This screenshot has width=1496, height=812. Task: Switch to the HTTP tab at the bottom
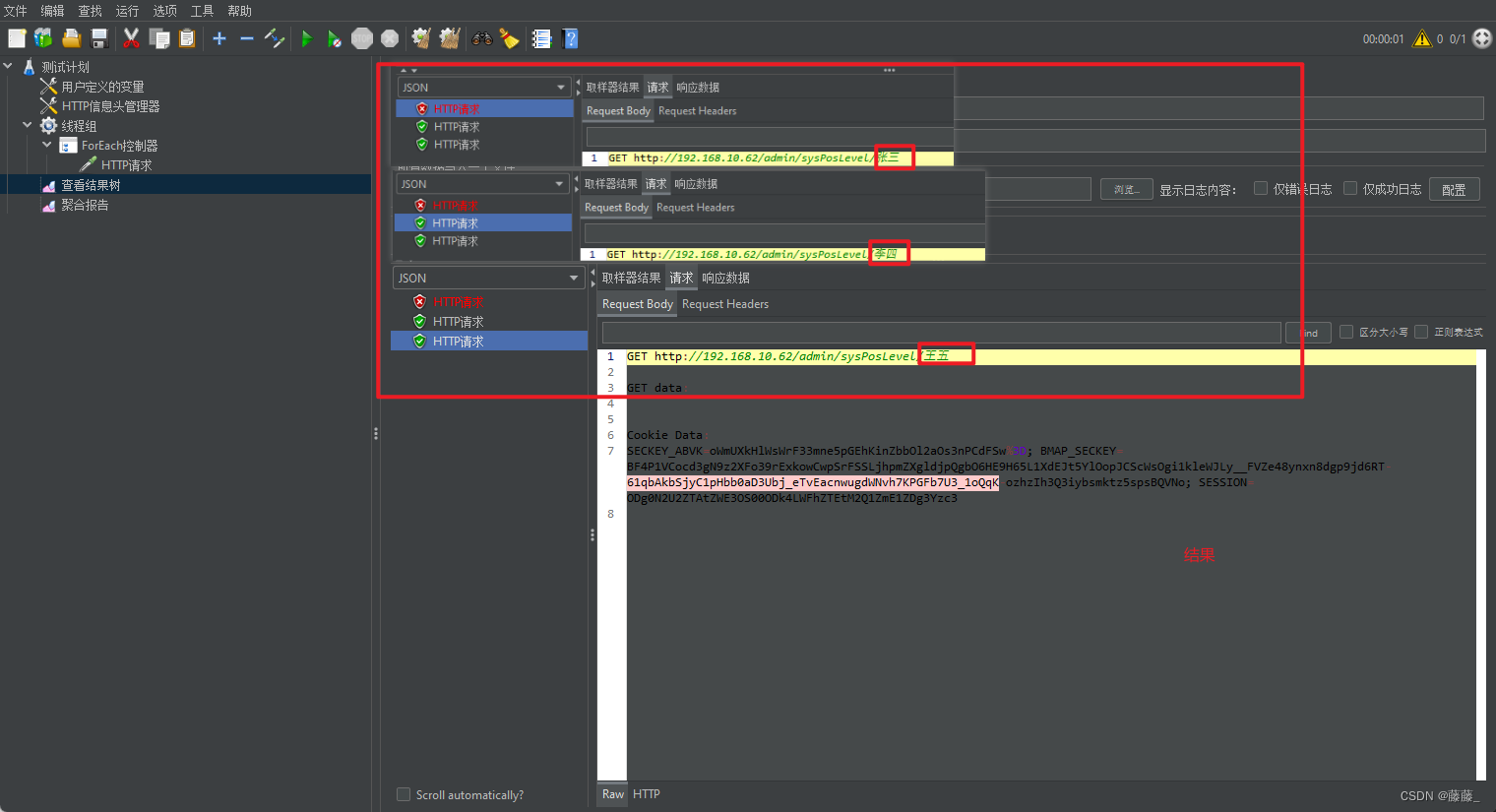(x=647, y=794)
